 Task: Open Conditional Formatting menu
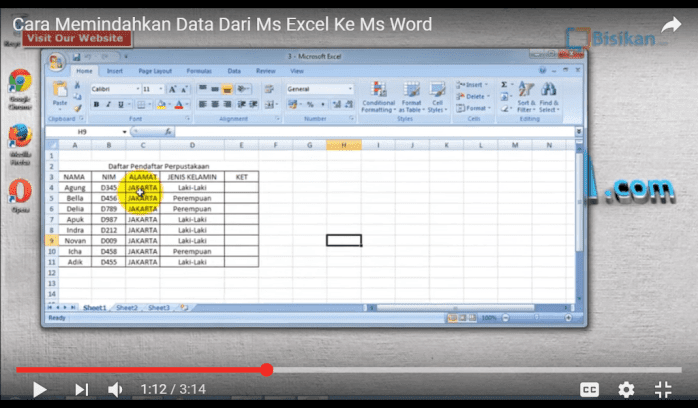(378, 97)
